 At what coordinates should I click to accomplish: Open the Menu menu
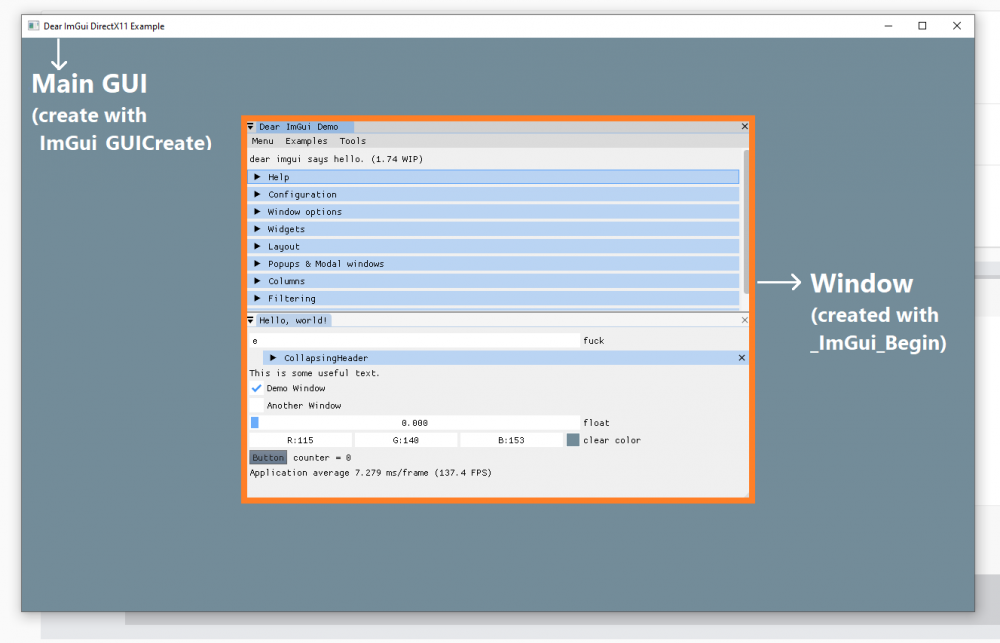(262, 141)
